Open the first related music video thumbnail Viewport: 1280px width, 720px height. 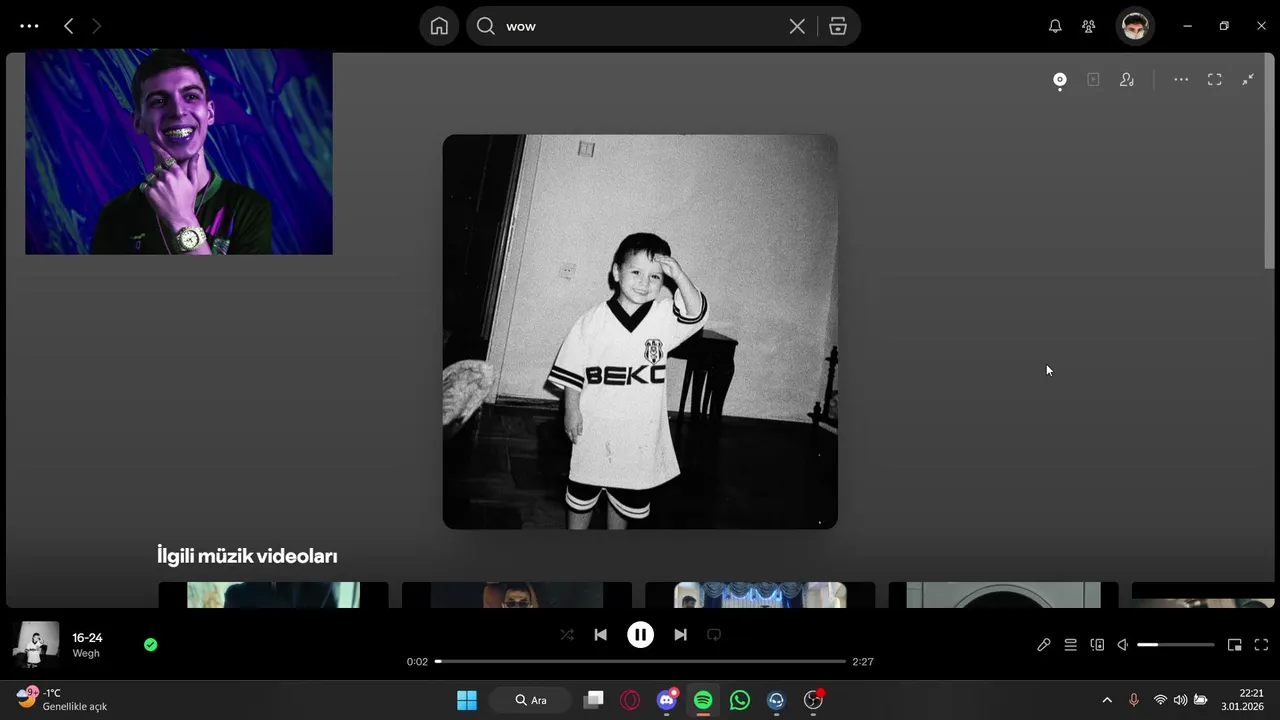point(273,595)
